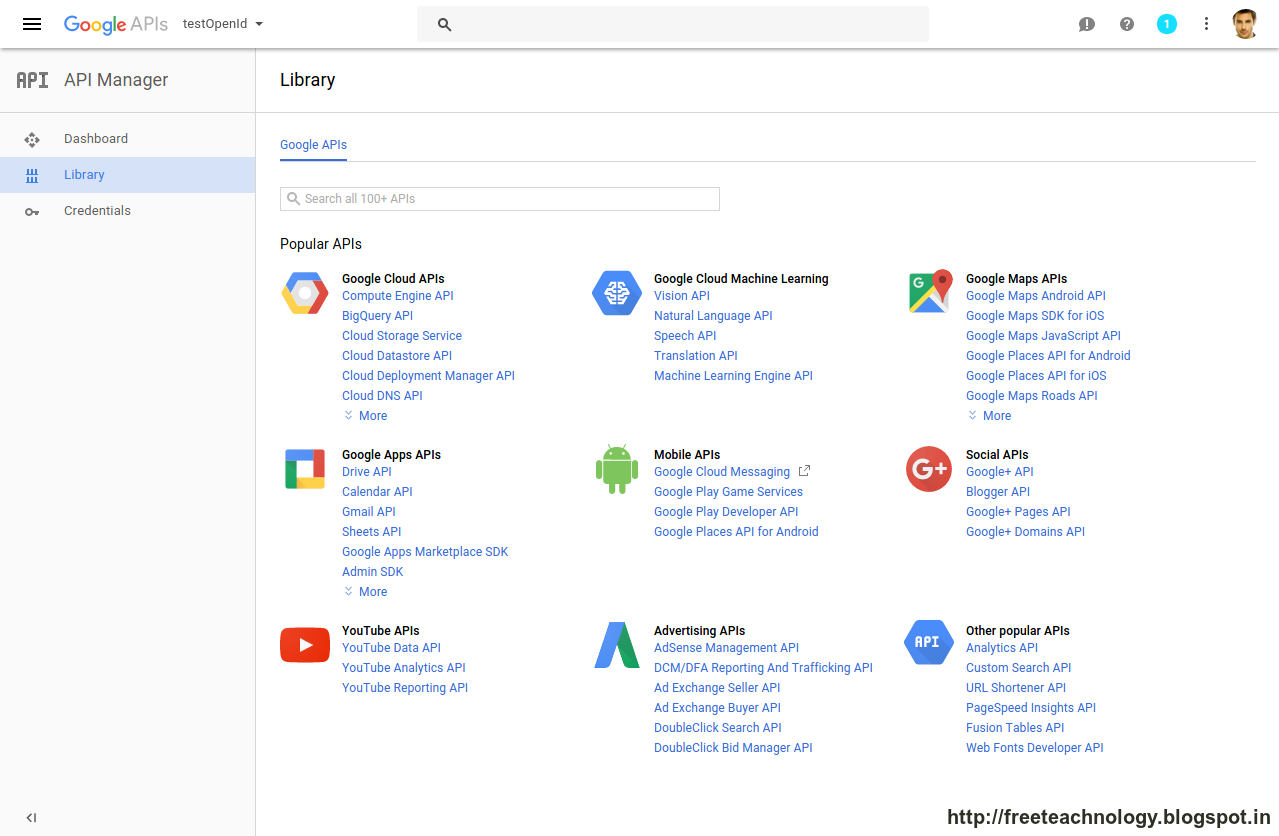Collapse the sidebar with the arrow icon
1279x836 pixels.
point(31,817)
